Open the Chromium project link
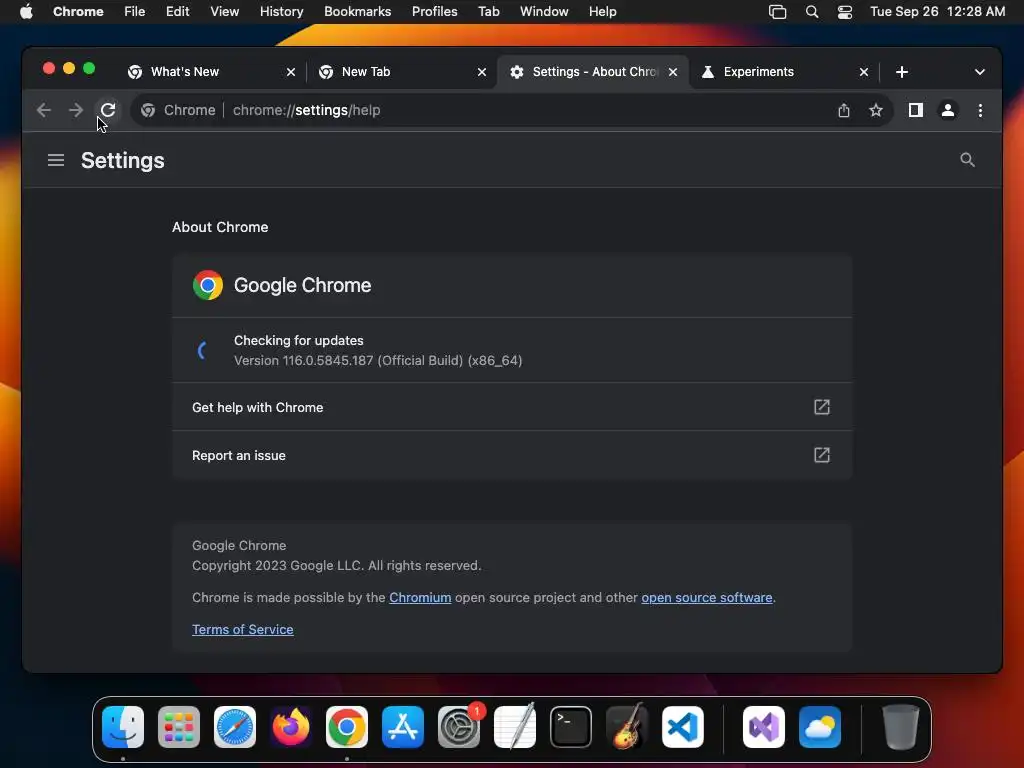Image resolution: width=1024 pixels, height=768 pixels. click(x=420, y=598)
